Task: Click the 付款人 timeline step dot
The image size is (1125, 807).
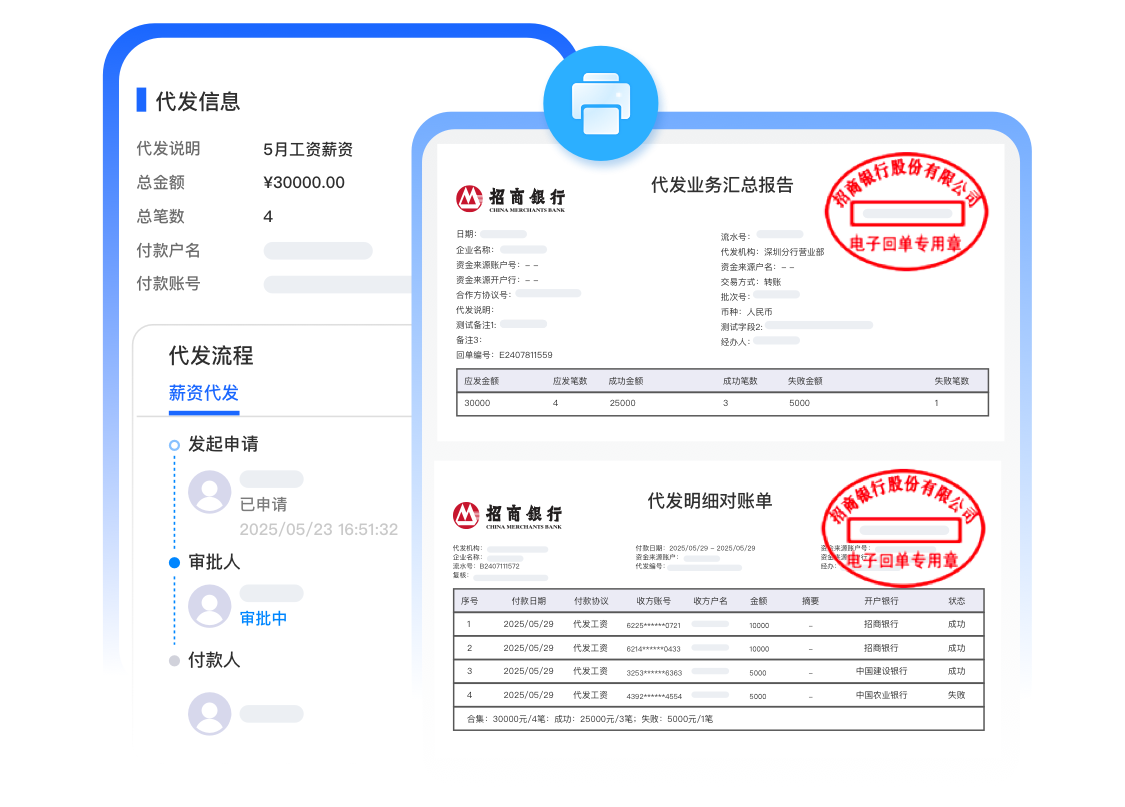Action: [175, 661]
